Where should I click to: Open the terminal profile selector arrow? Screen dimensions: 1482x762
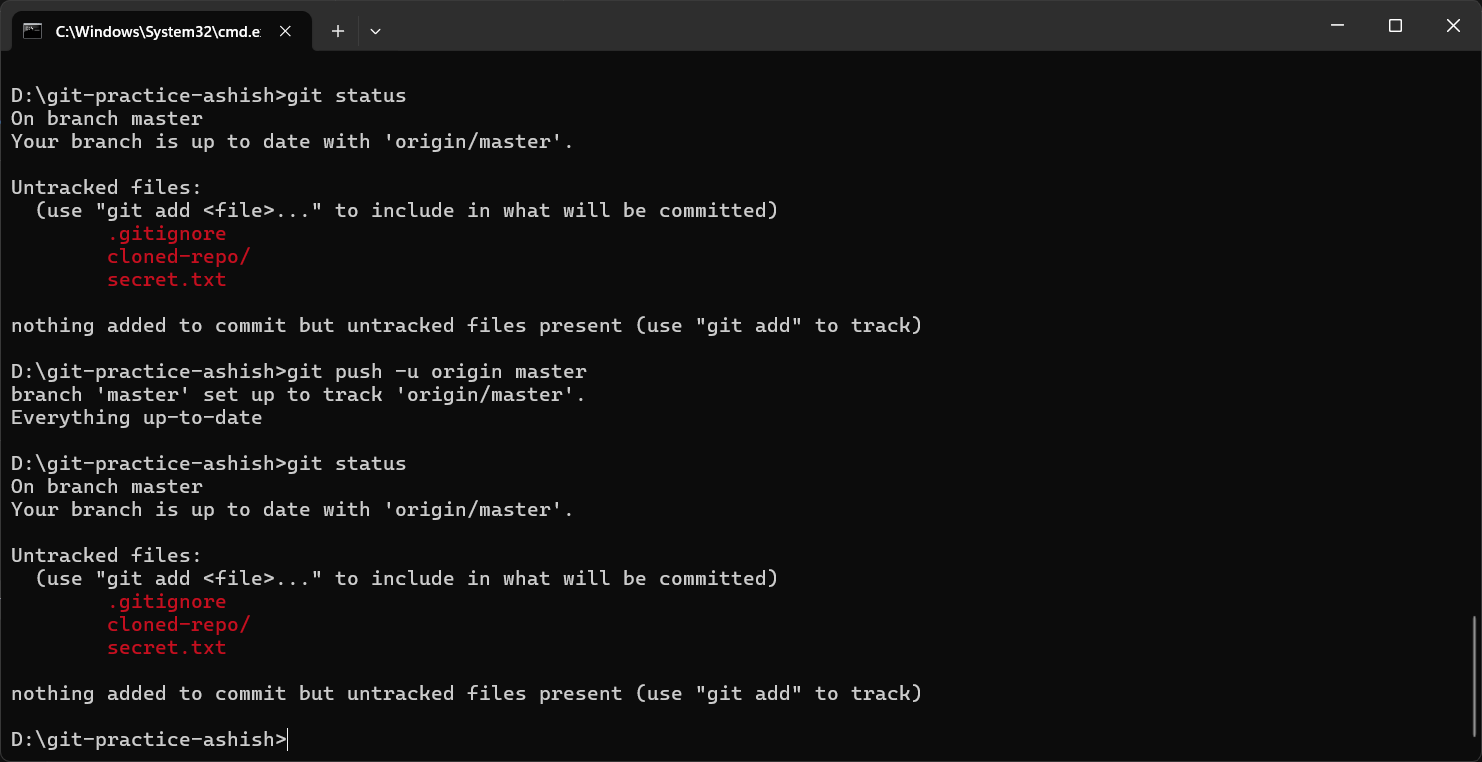click(375, 31)
